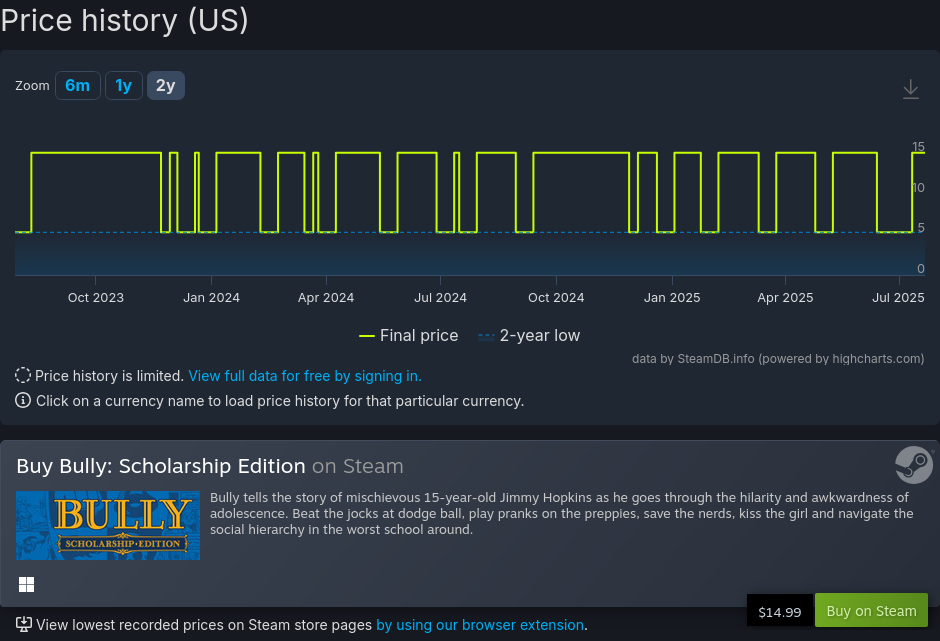Viewport: 940px width, 641px height.
Task: Click the Steam logo icon
Action: 914,465
